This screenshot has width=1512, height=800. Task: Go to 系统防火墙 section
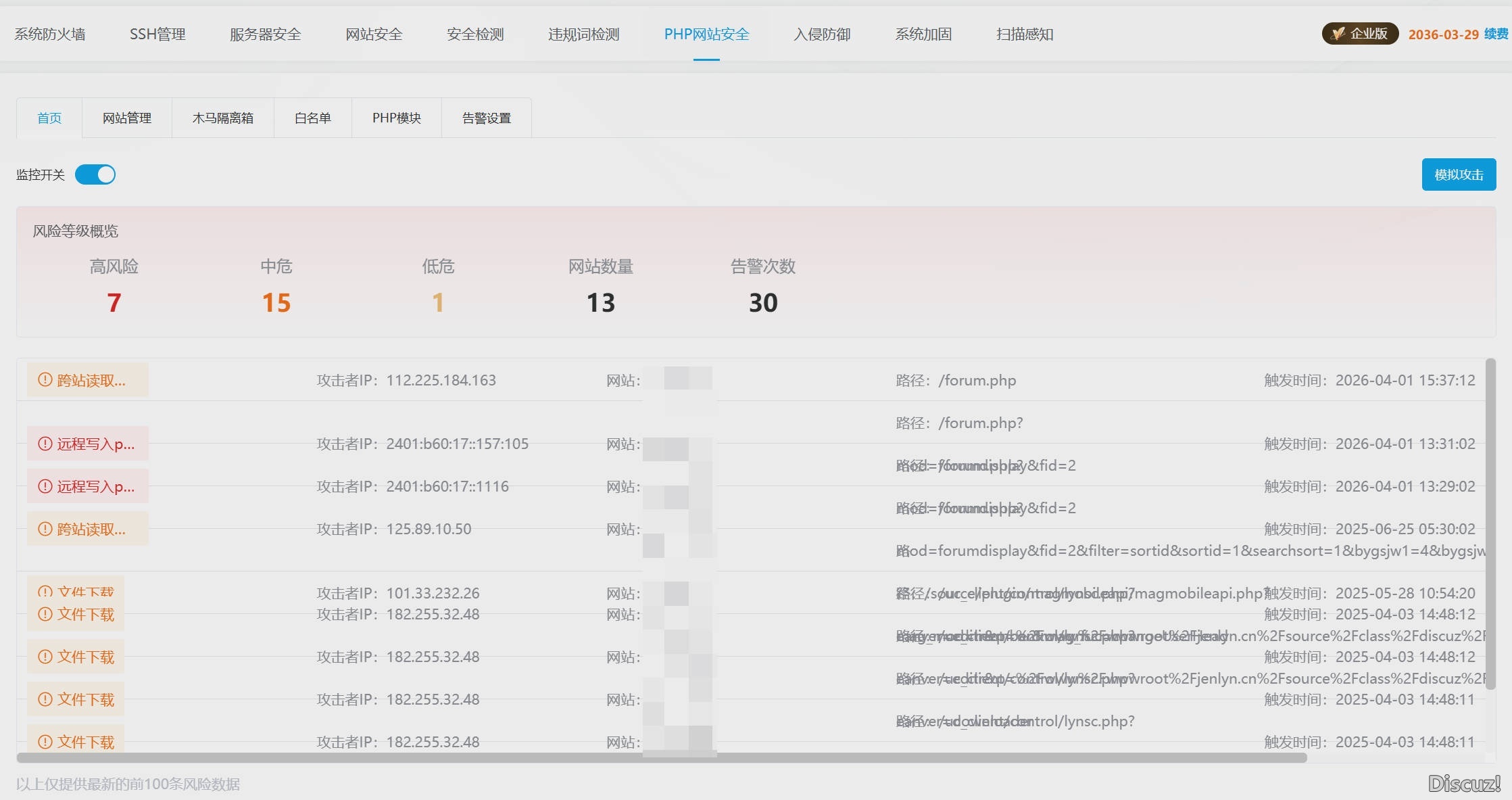click(50, 34)
